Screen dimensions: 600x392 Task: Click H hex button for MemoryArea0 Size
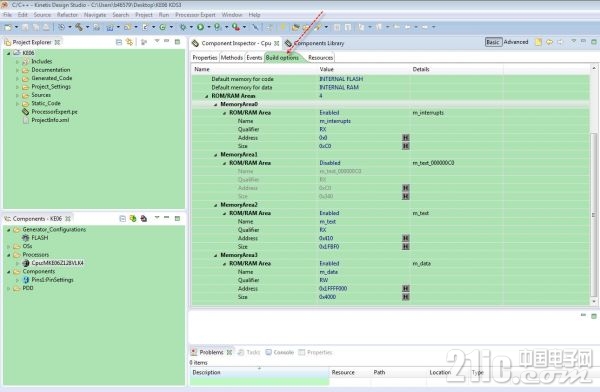tap(406, 146)
